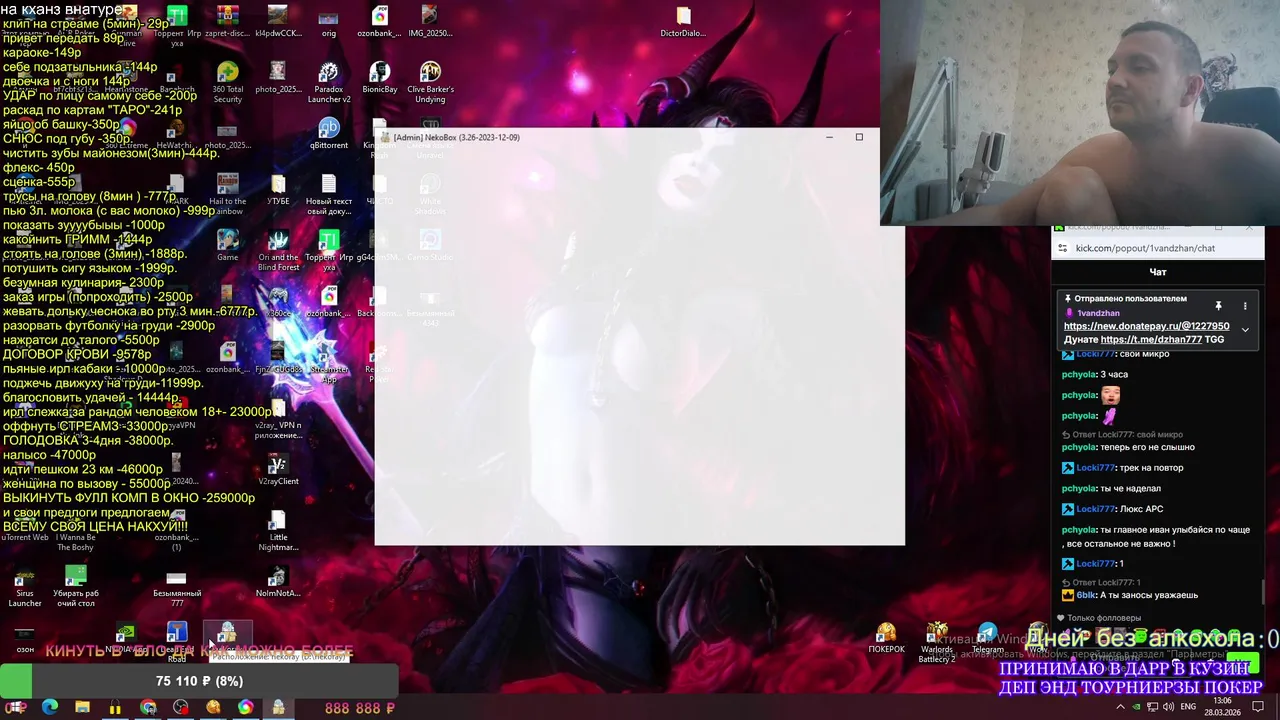This screenshot has height=720, width=1280.
Task: Open the volume control in system tray
Action: click(x=1169, y=707)
